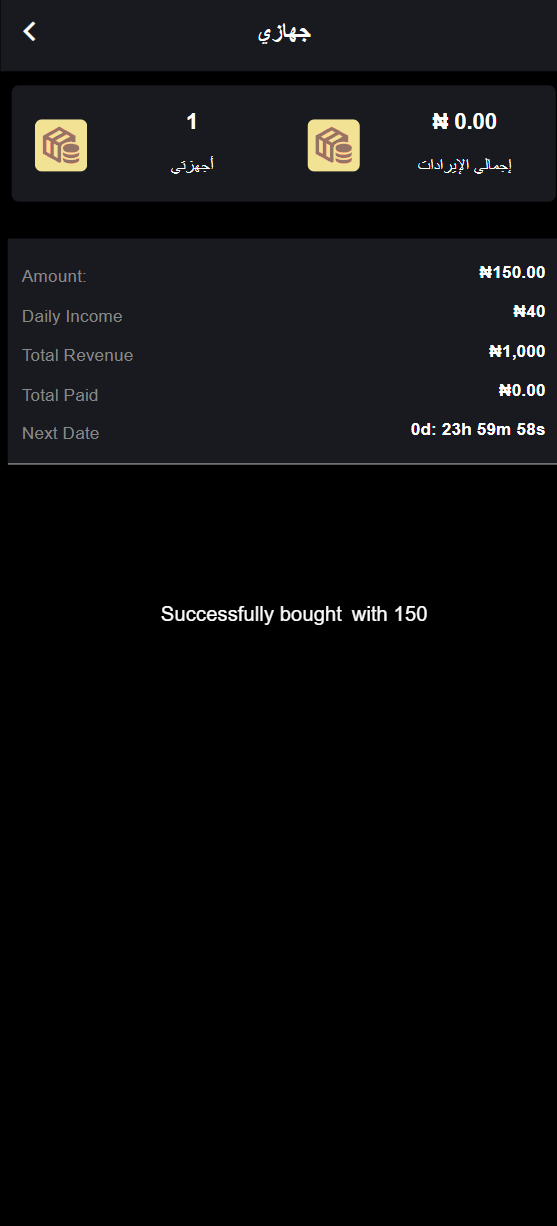
Task: Click the revenue box icon beside ₦ 0.00
Action: click(x=333, y=146)
